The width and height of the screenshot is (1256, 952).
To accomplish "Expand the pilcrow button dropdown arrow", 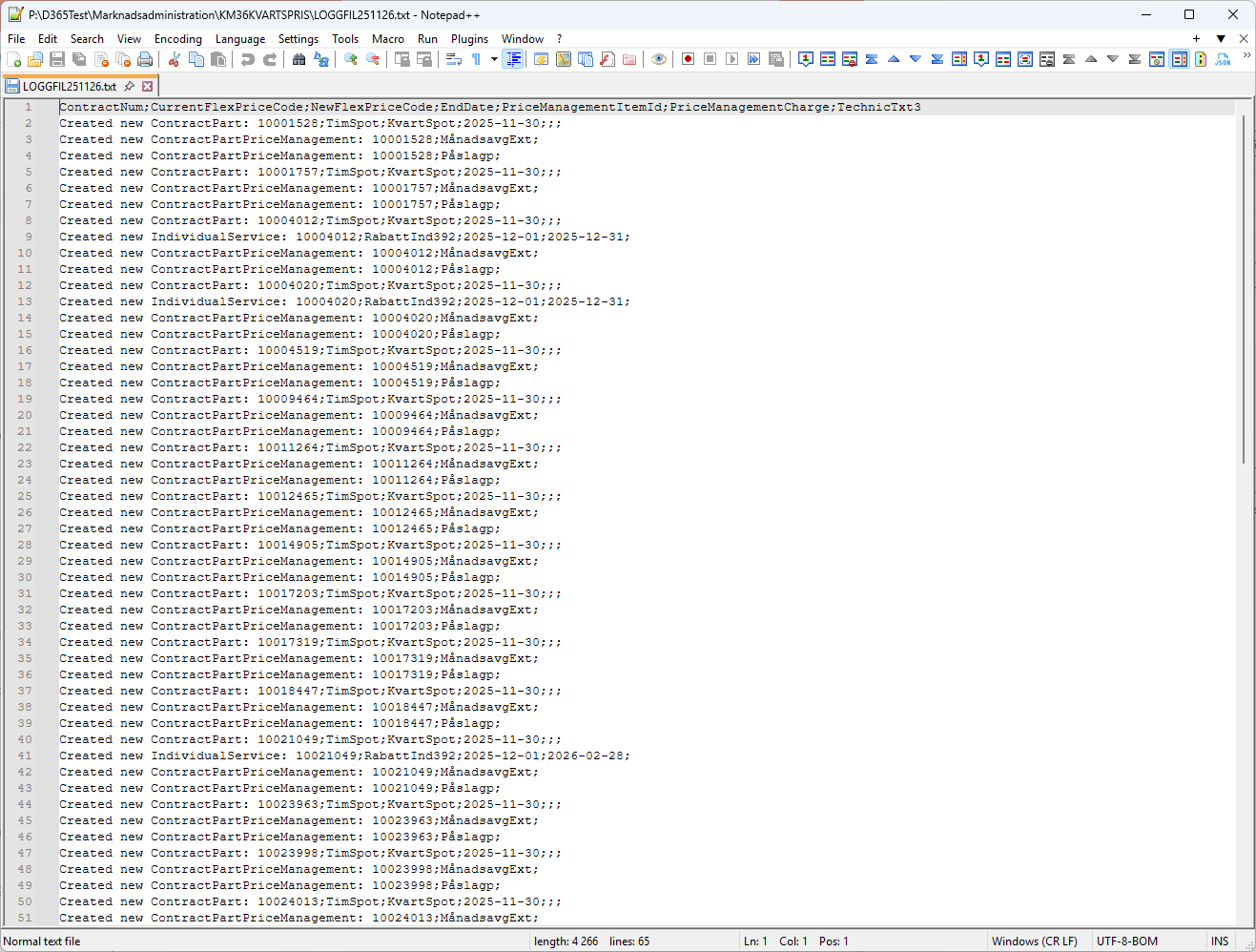I will point(494,59).
